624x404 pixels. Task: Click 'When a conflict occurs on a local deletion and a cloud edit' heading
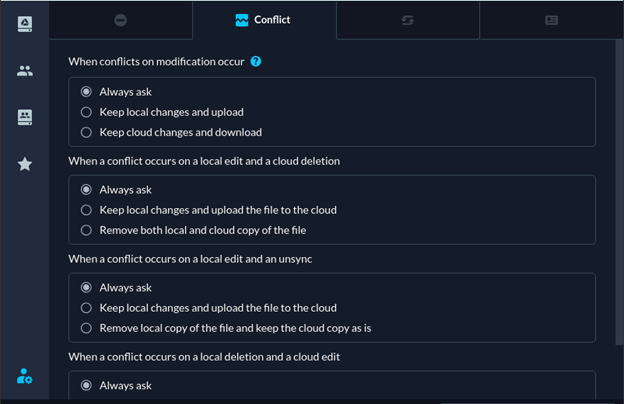[204, 357]
